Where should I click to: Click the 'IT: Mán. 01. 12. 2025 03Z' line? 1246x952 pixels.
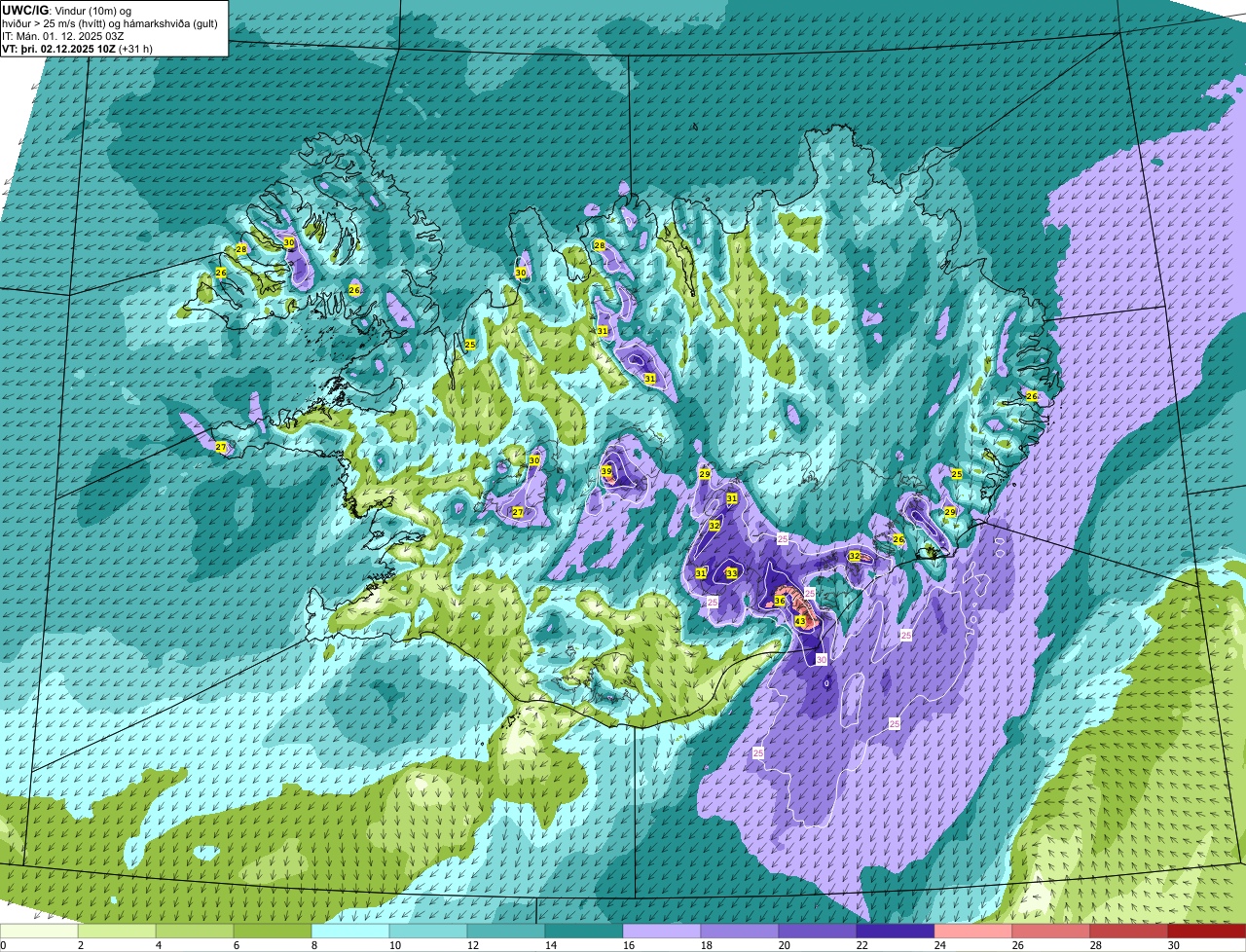click(62, 35)
